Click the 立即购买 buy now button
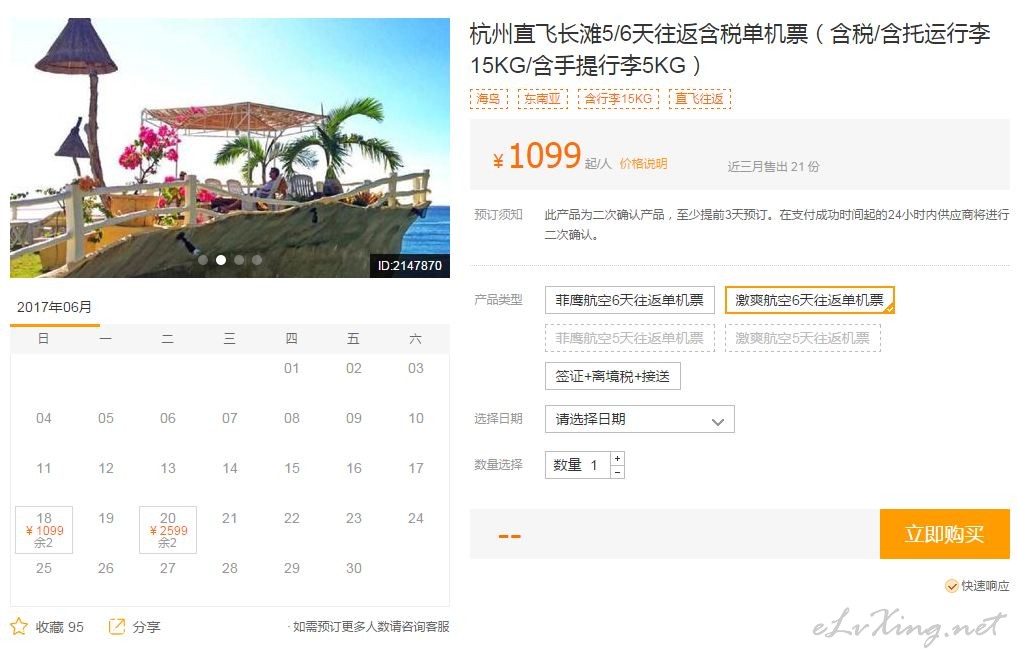1017x660 pixels. (x=944, y=534)
